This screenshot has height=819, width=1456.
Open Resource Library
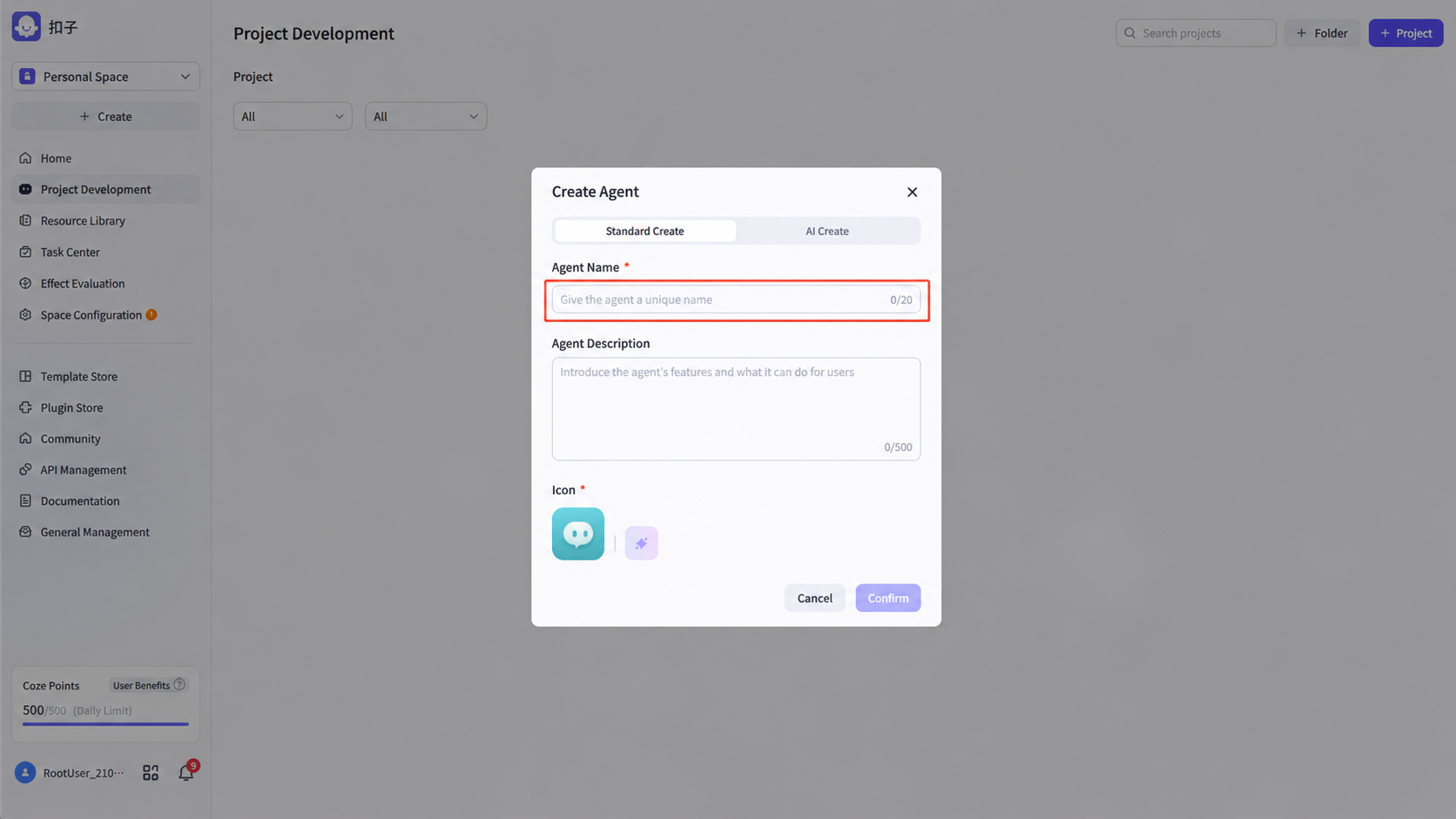click(105, 221)
